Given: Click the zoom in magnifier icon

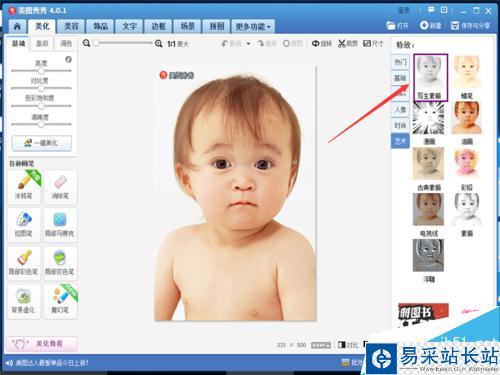Looking at the screenshot, I should coord(159,44).
